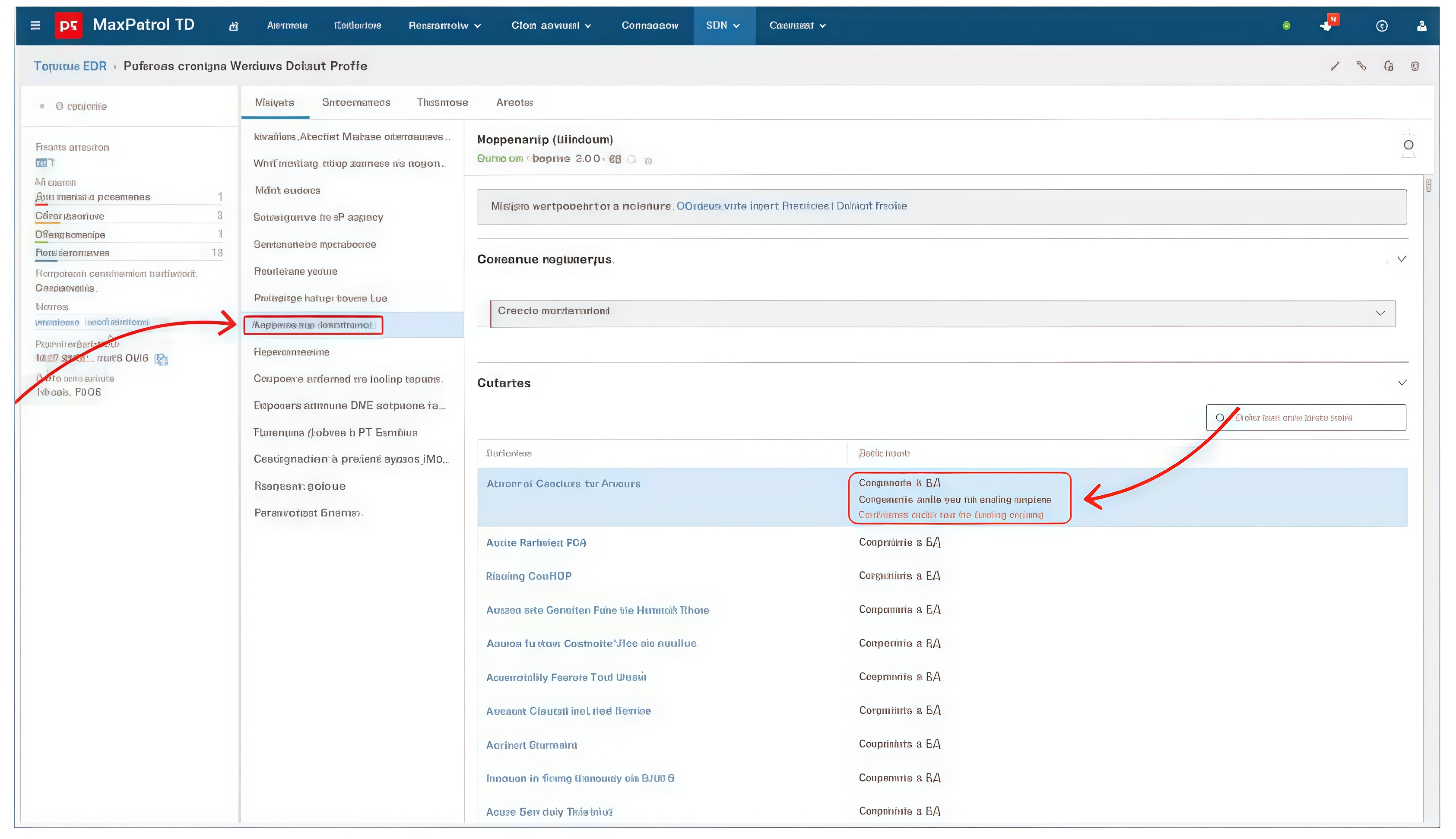This screenshot has width=1456, height=839.
Task: Open the hamburger menu in the header
Action: 35,25
